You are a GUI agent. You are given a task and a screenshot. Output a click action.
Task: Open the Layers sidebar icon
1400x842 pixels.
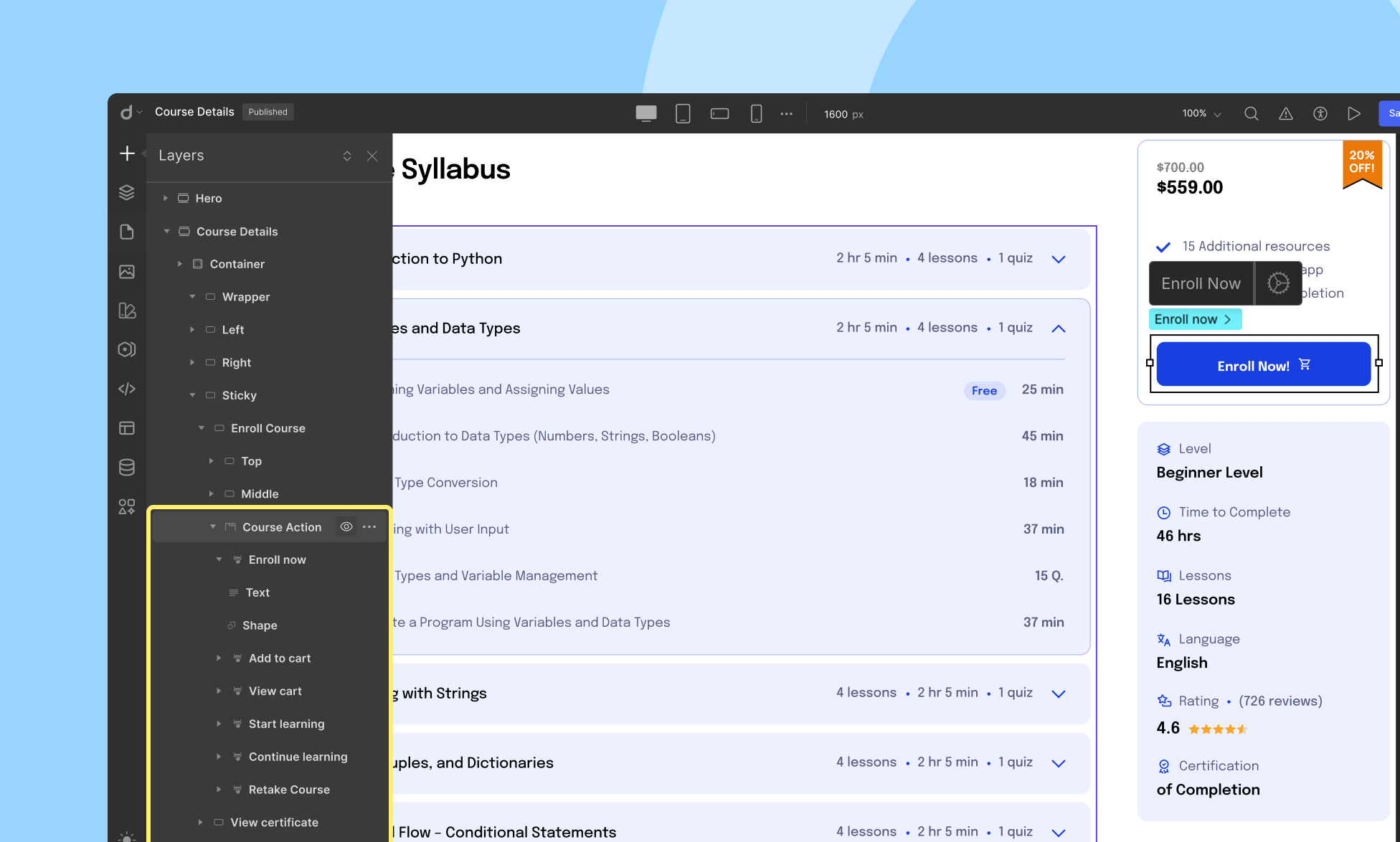point(127,192)
